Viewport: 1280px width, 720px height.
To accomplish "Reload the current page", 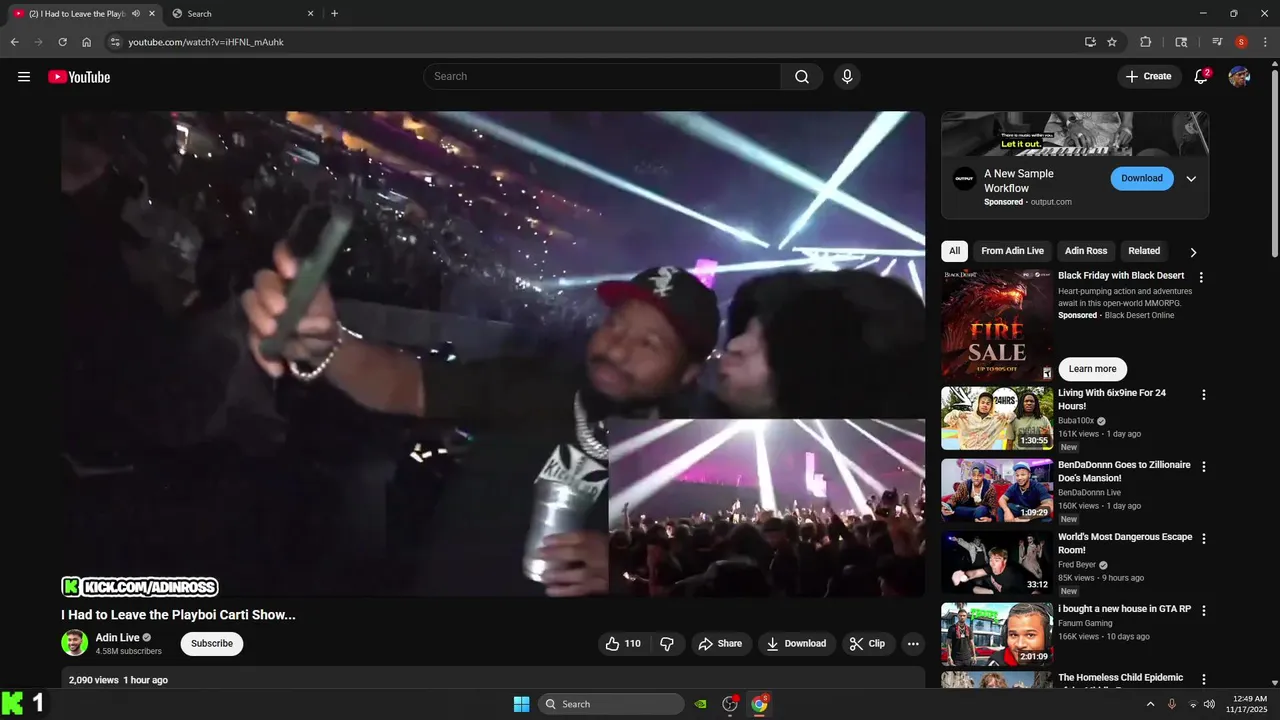I will click(62, 42).
